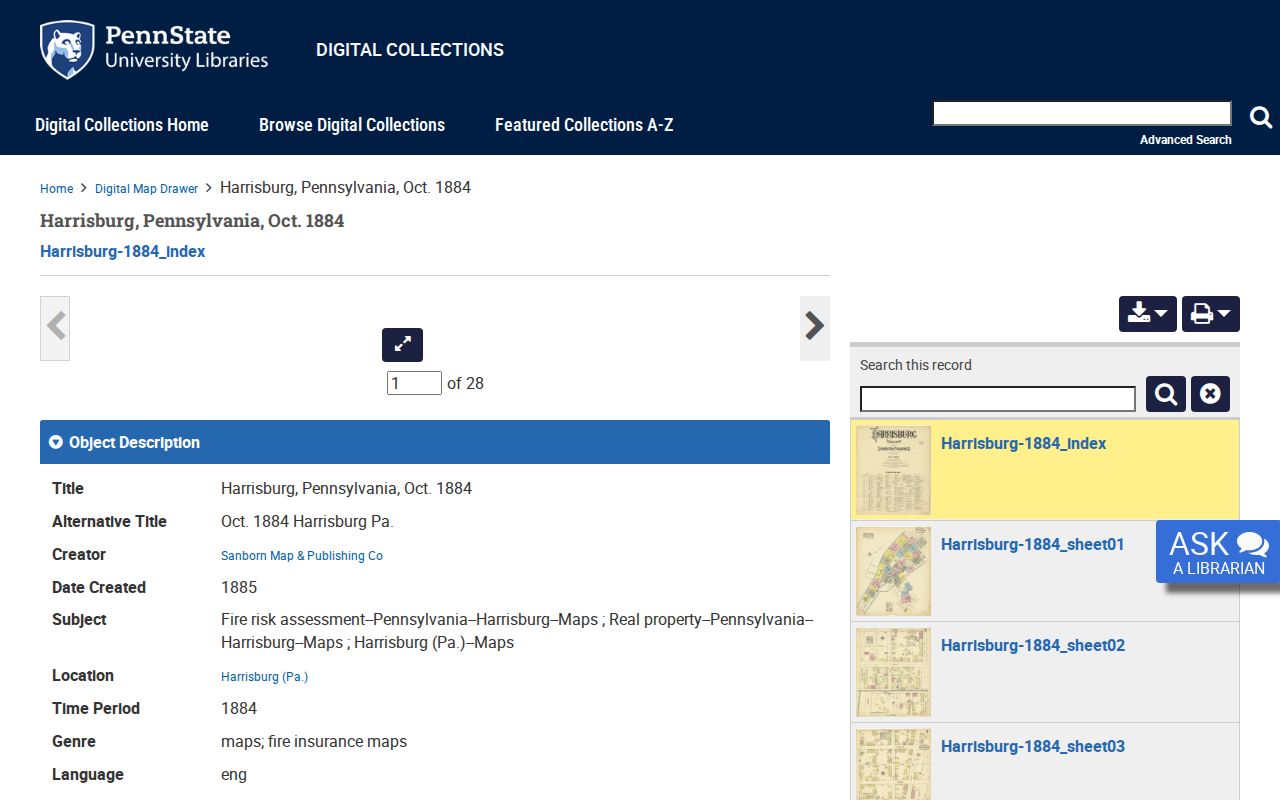Screen dimensions: 1280x800
Task: Click the Time Period value 1884
Action: pos(239,709)
